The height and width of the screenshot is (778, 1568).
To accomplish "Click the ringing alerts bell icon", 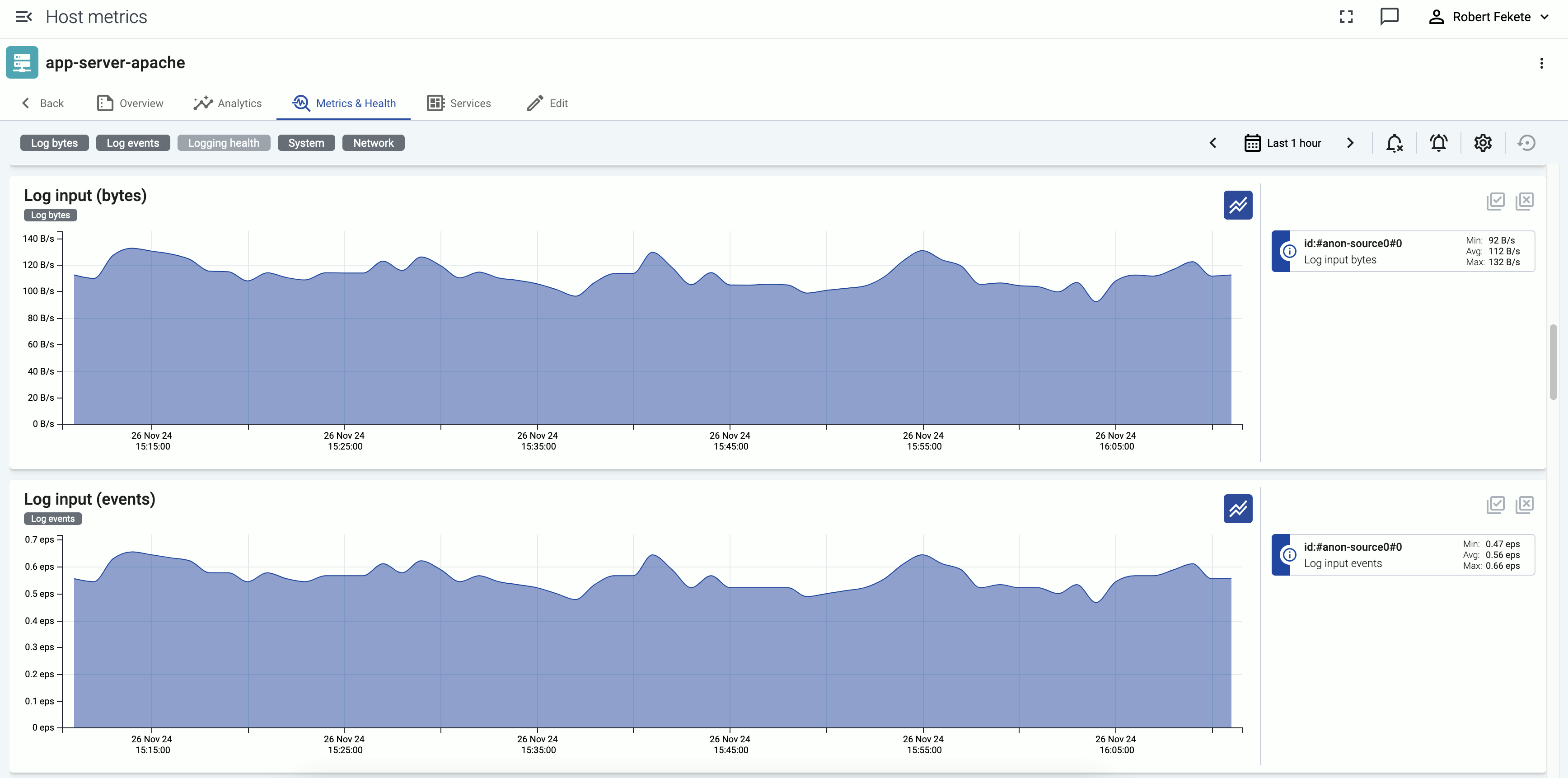I will click(1438, 143).
